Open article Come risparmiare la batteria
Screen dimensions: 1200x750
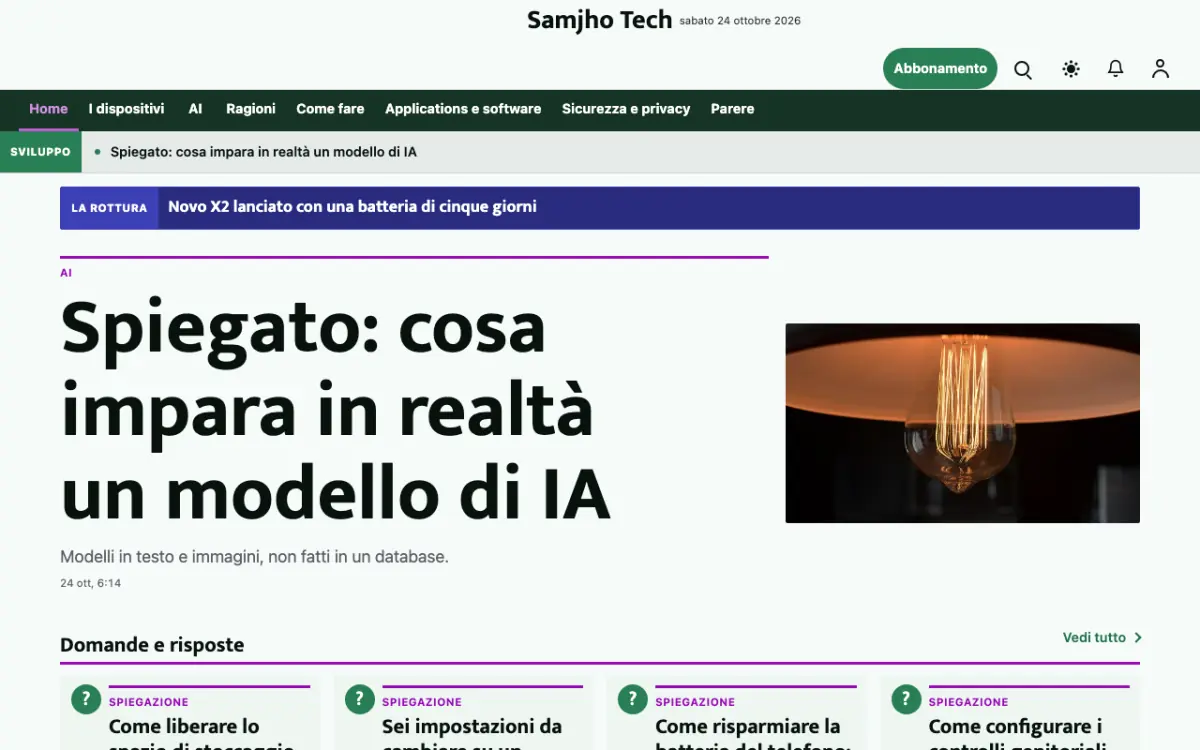coord(753,734)
